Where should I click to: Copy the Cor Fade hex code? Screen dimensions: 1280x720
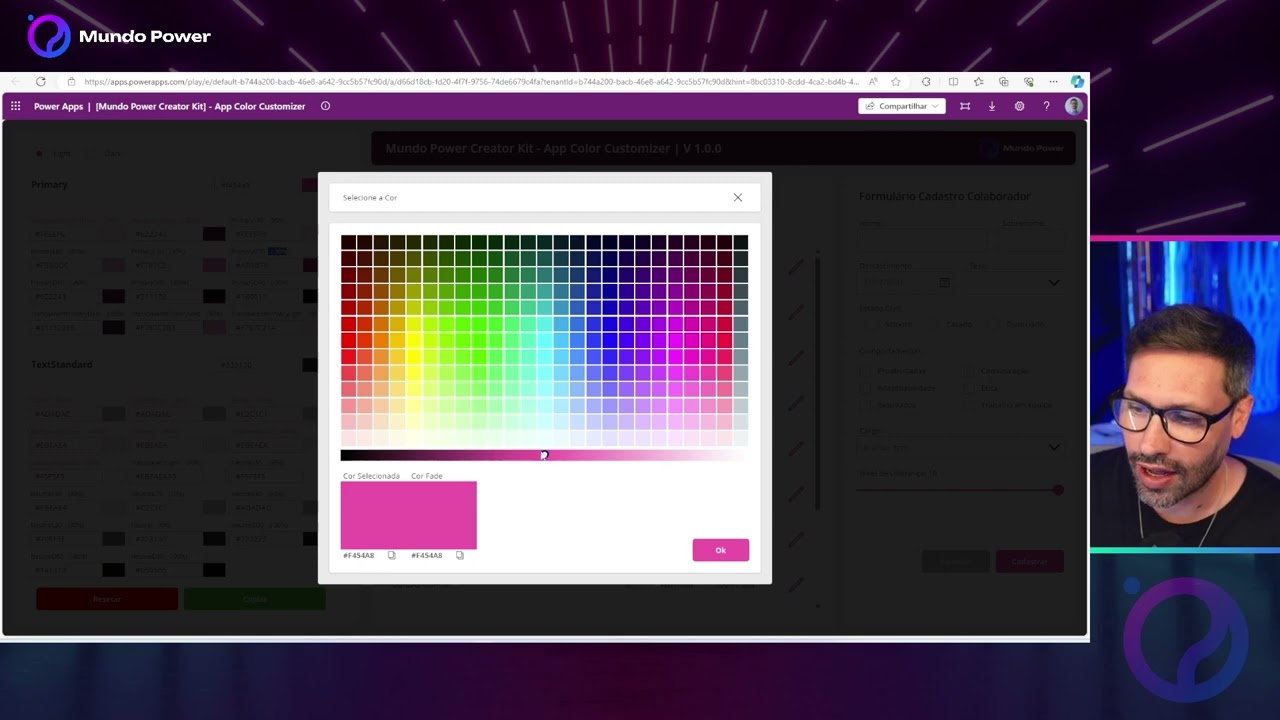pos(460,555)
